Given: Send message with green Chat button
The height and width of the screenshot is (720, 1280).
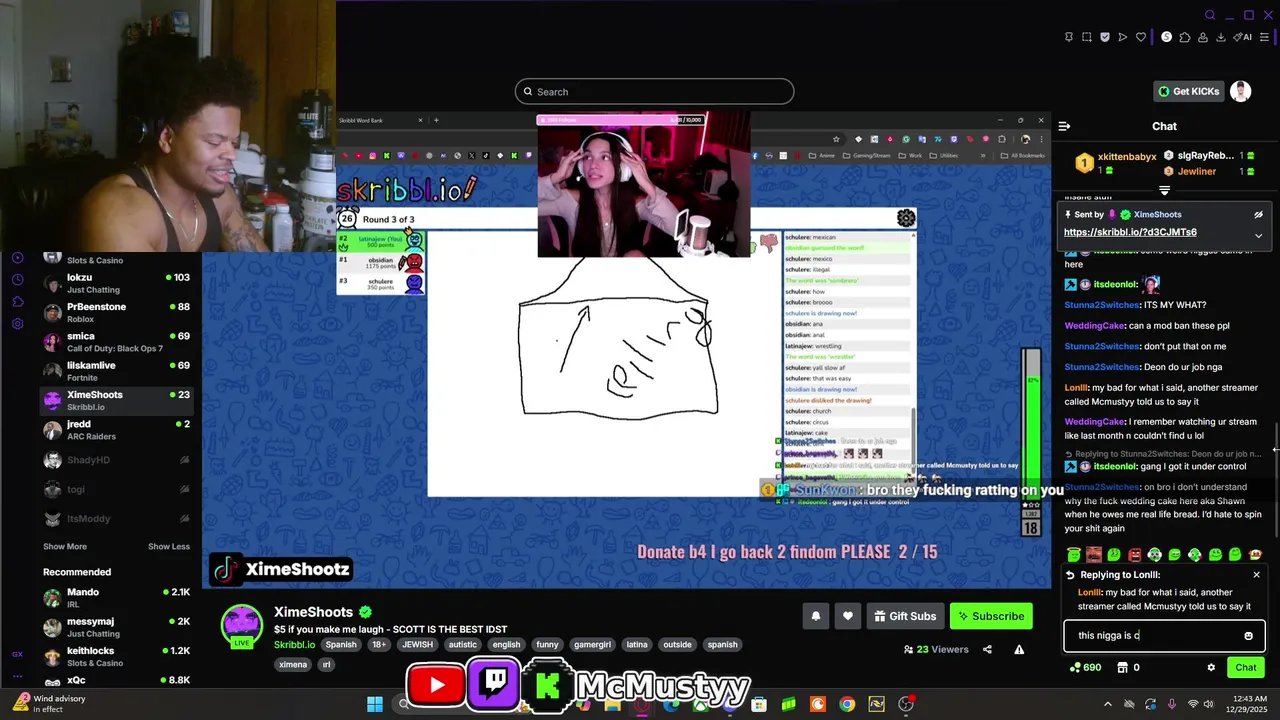Looking at the screenshot, I should tap(1246, 667).
